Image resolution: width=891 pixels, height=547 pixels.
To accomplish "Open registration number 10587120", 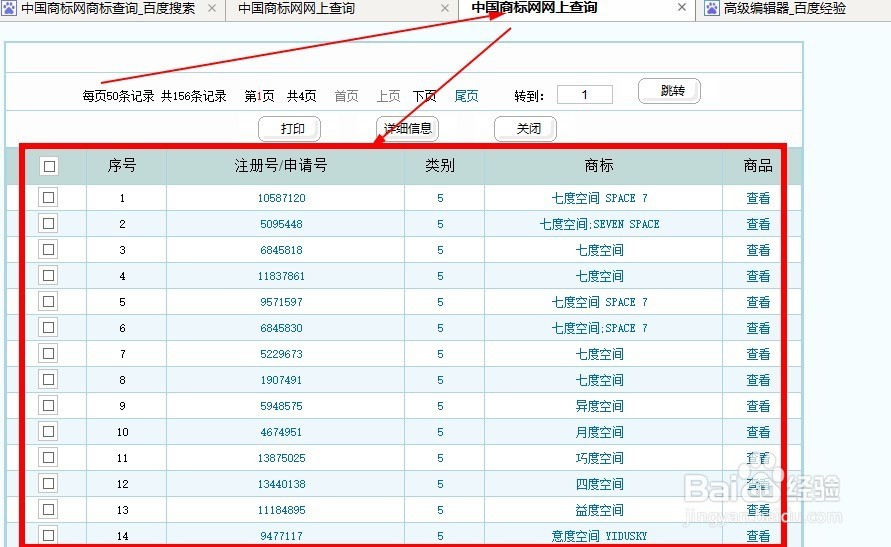I will tap(281, 198).
